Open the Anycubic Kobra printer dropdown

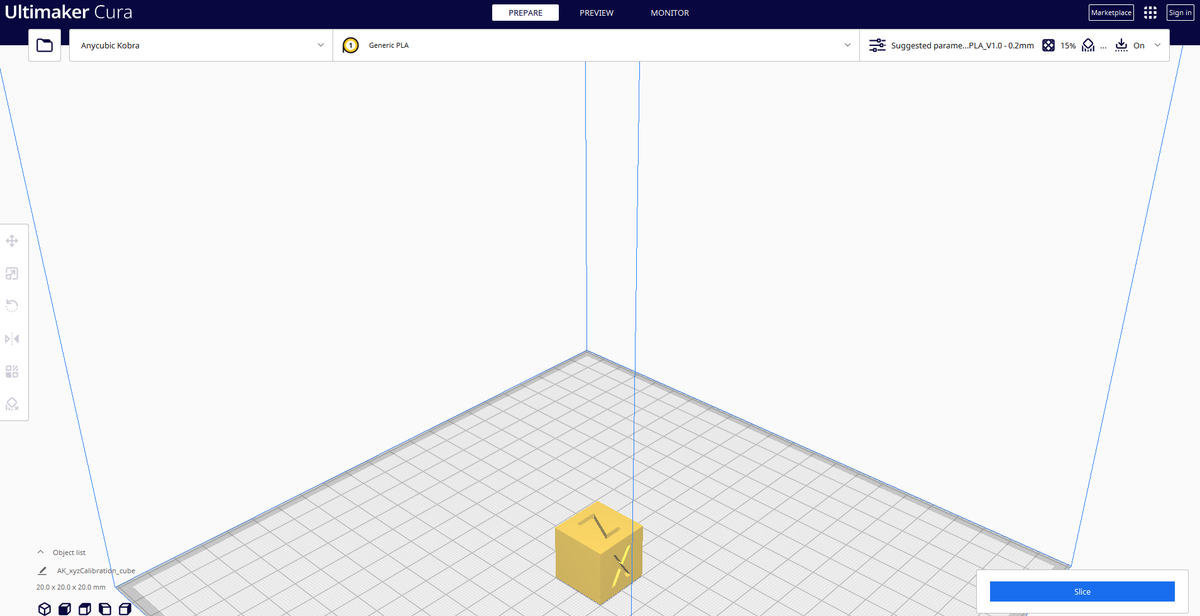tap(200, 44)
